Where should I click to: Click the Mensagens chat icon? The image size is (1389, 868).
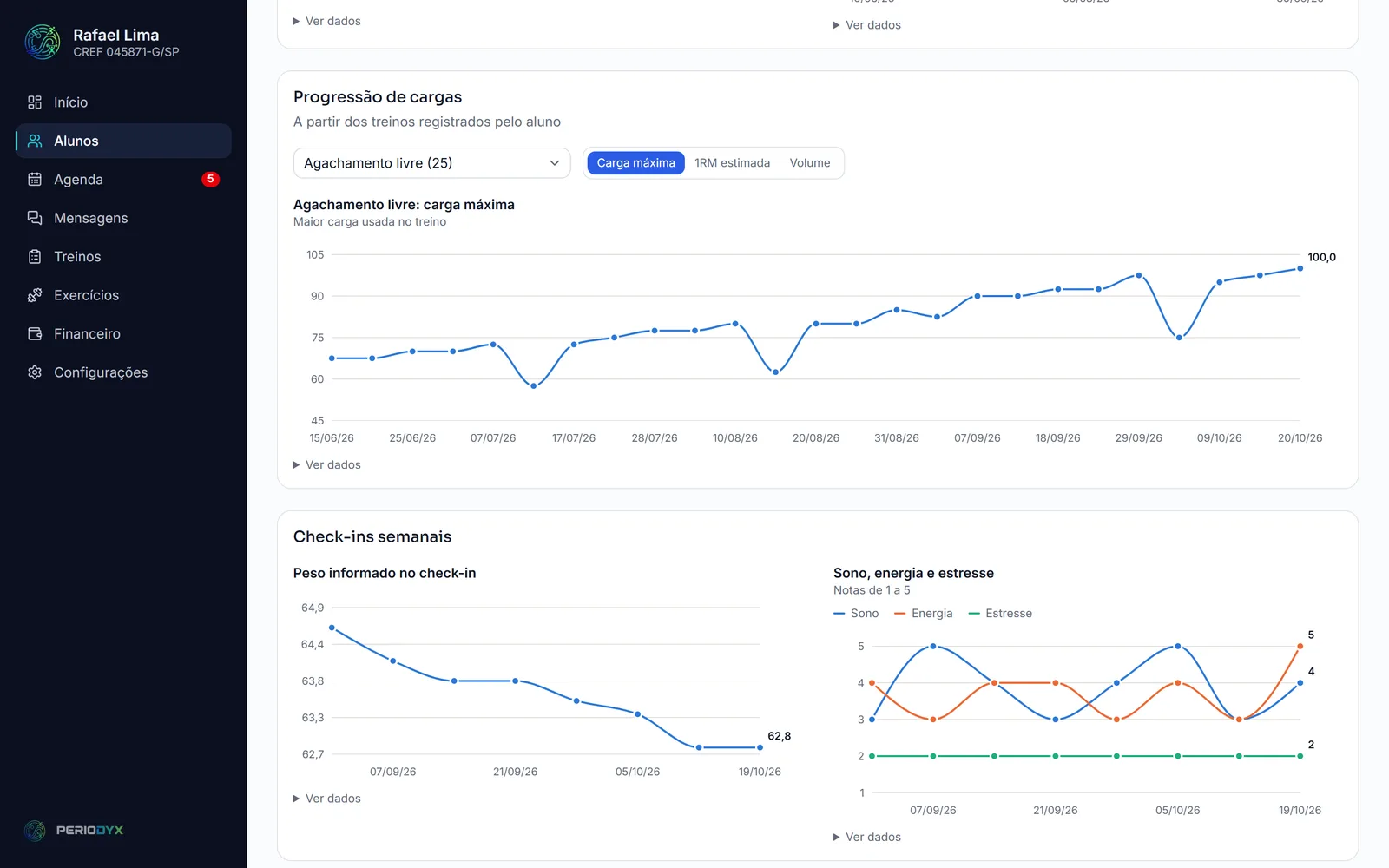point(35,218)
